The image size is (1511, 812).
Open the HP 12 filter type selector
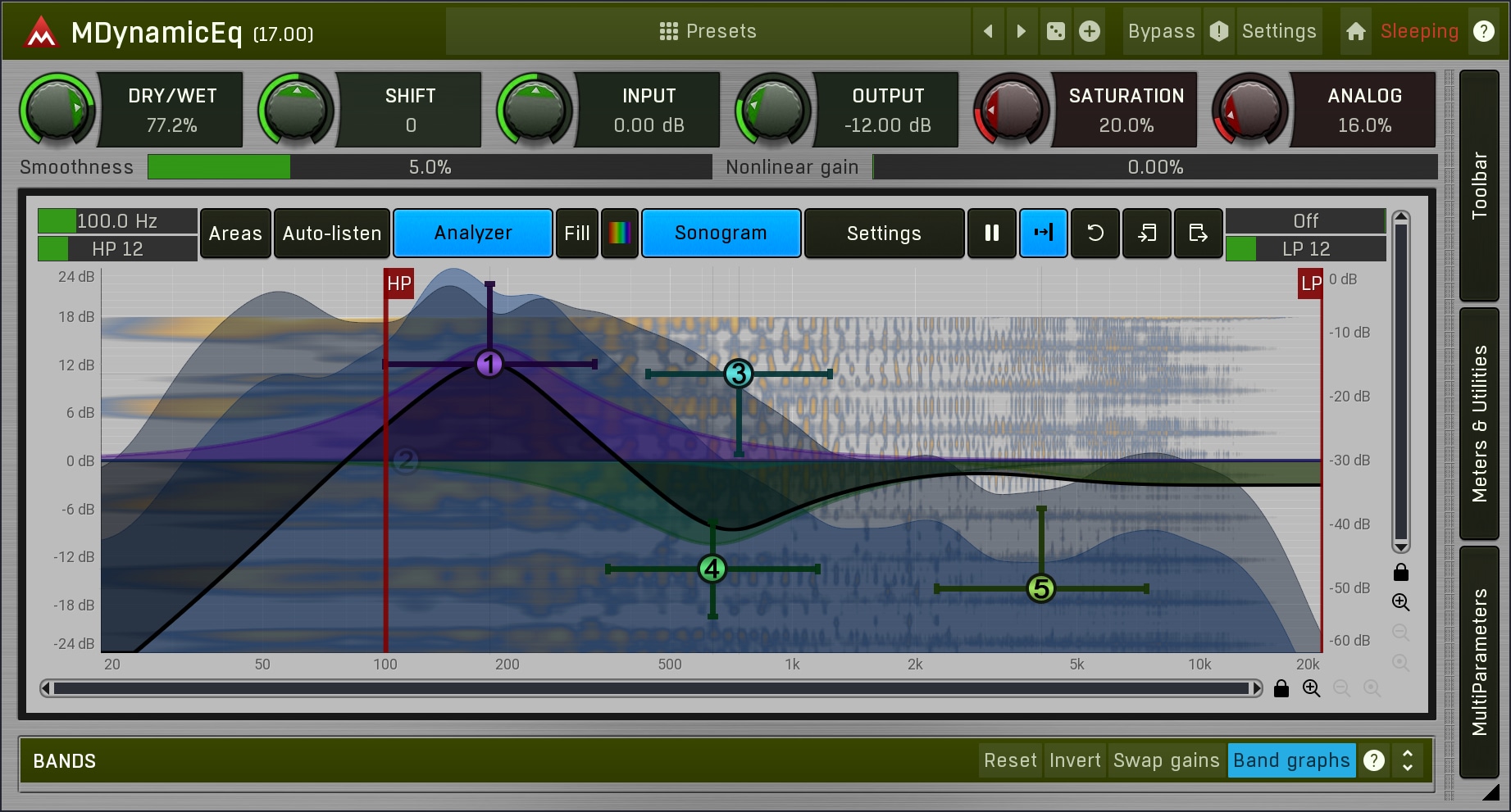click(x=117, y=249)
